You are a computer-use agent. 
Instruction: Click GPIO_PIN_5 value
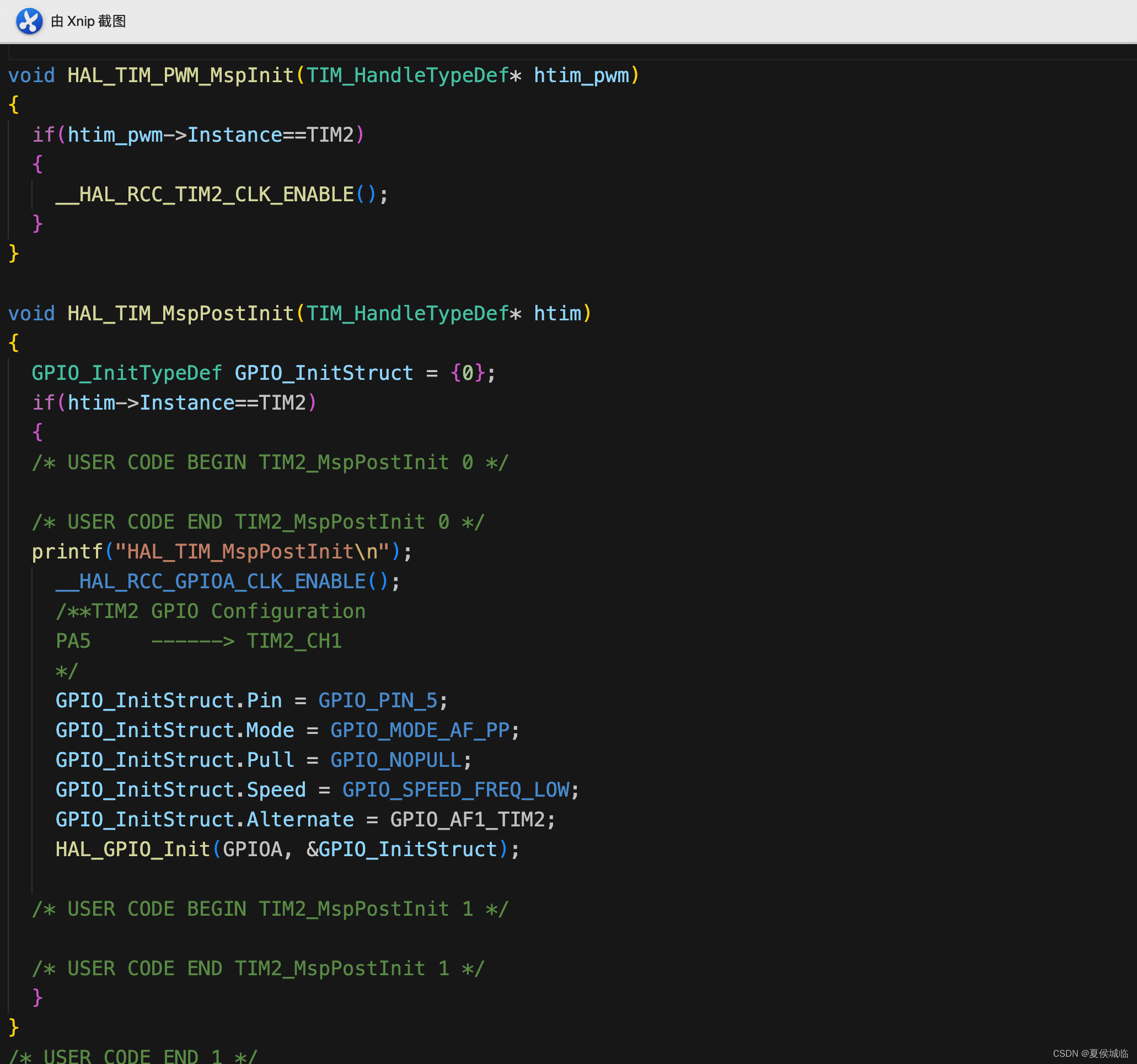pos(378,700)
